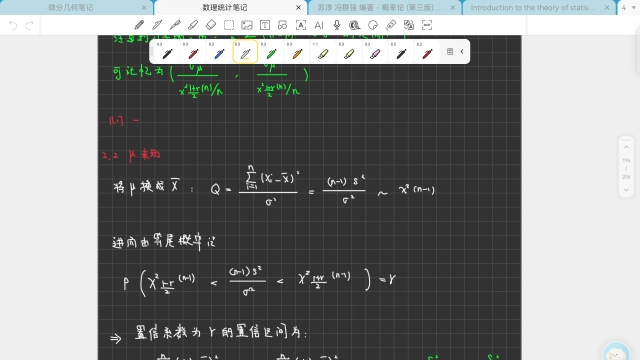Go to previous page with up chevron
The height and width of the screenshot is (360, 640).
(x=626, y=147)
